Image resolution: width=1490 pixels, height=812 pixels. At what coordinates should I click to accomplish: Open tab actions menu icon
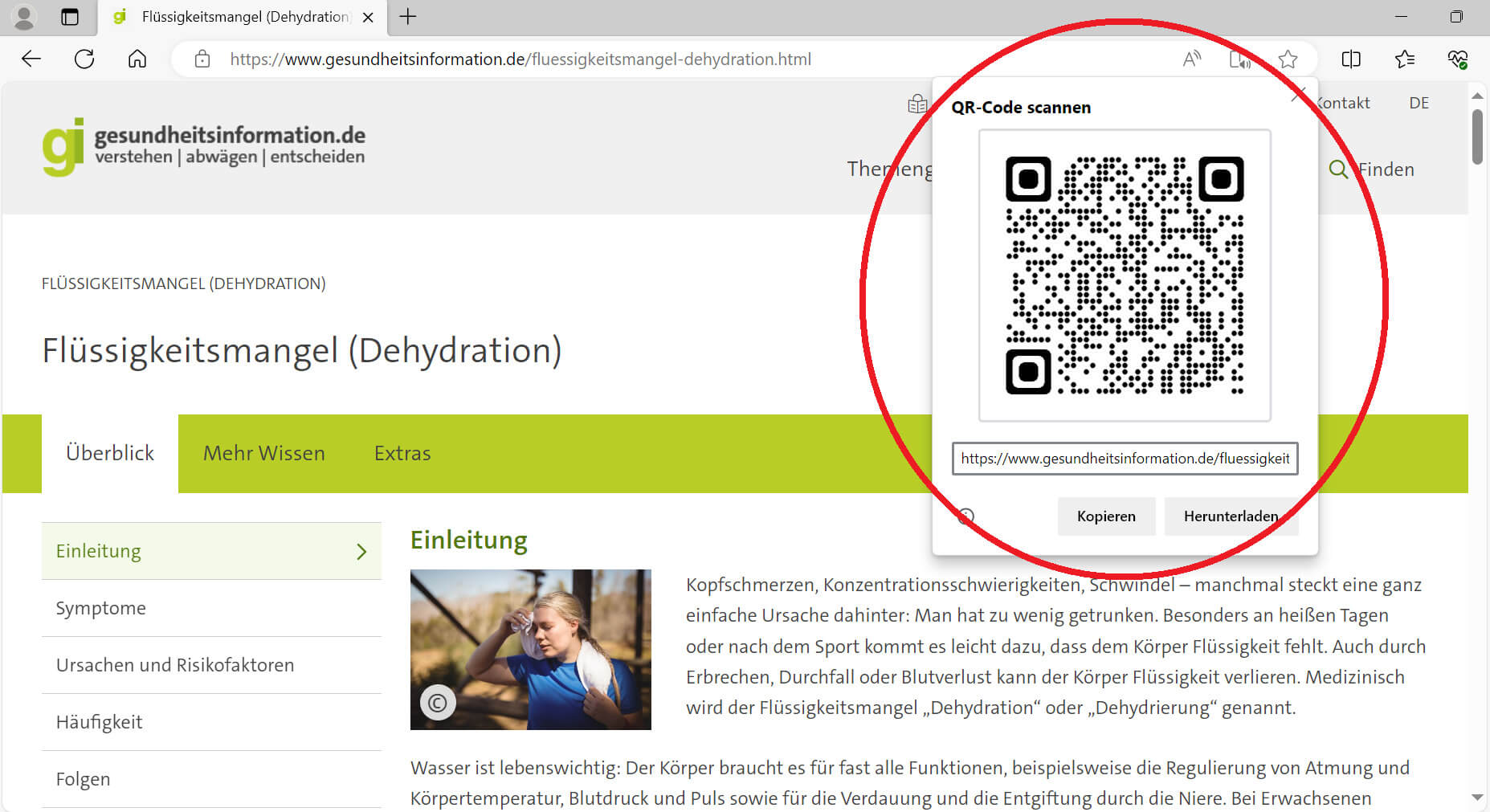[x=70, y=17]
